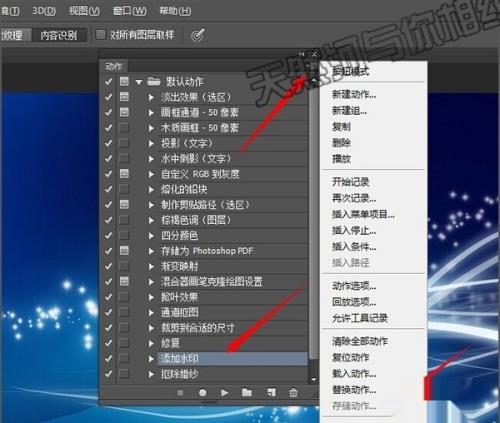
Task: Choose 回放选项... in flyout menu
Action: coord(354,302)
